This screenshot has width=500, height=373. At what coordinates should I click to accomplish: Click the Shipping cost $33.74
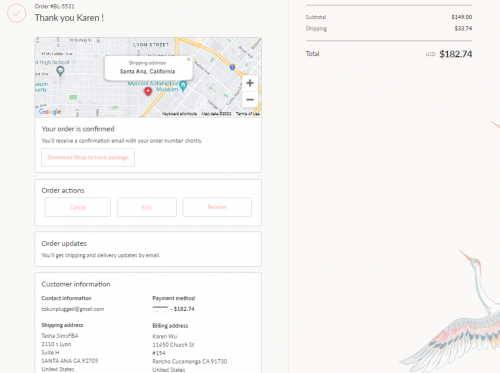click(463, 28)
